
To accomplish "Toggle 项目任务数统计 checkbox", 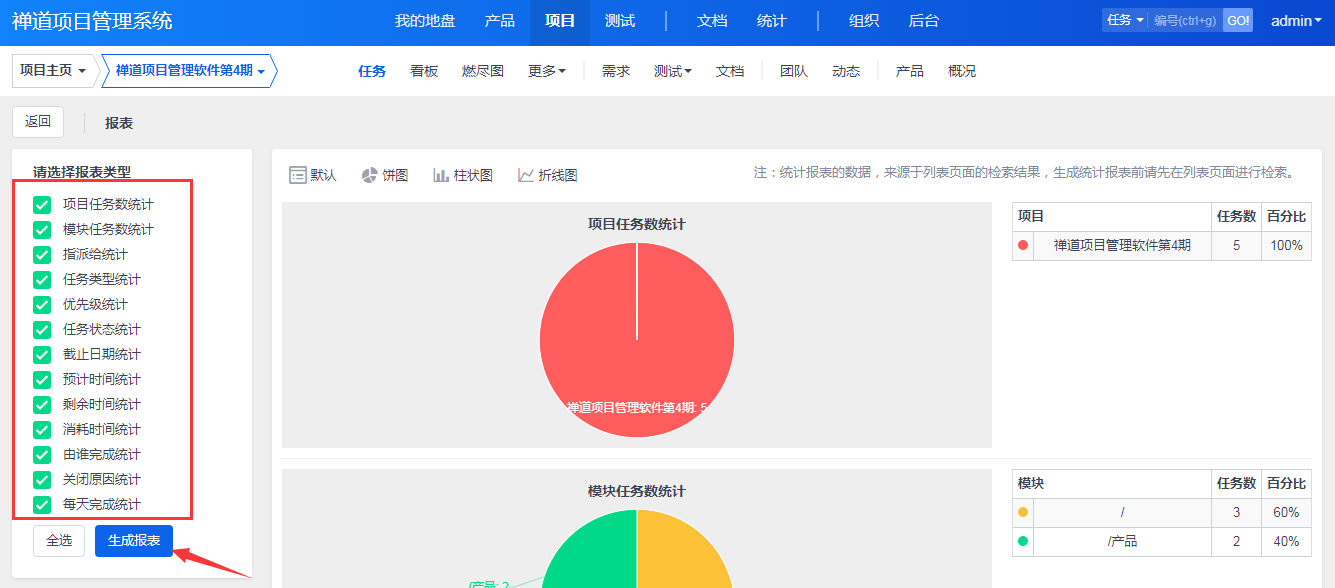I will tap(42, 204).
